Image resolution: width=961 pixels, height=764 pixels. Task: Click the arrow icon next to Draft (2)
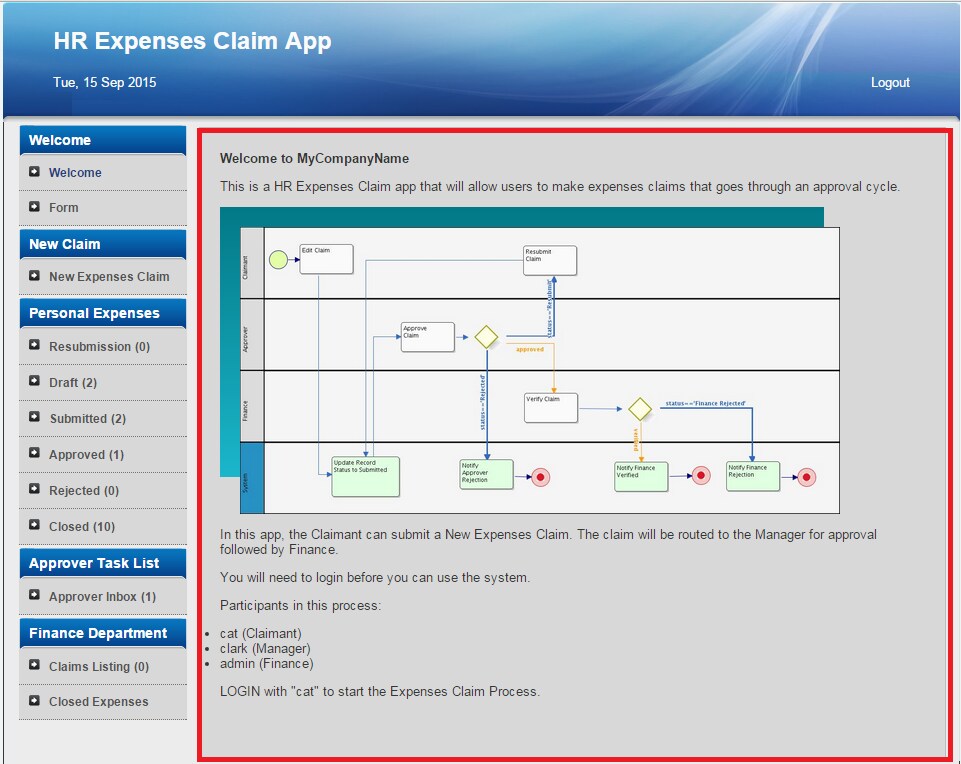tap(34, 381)
